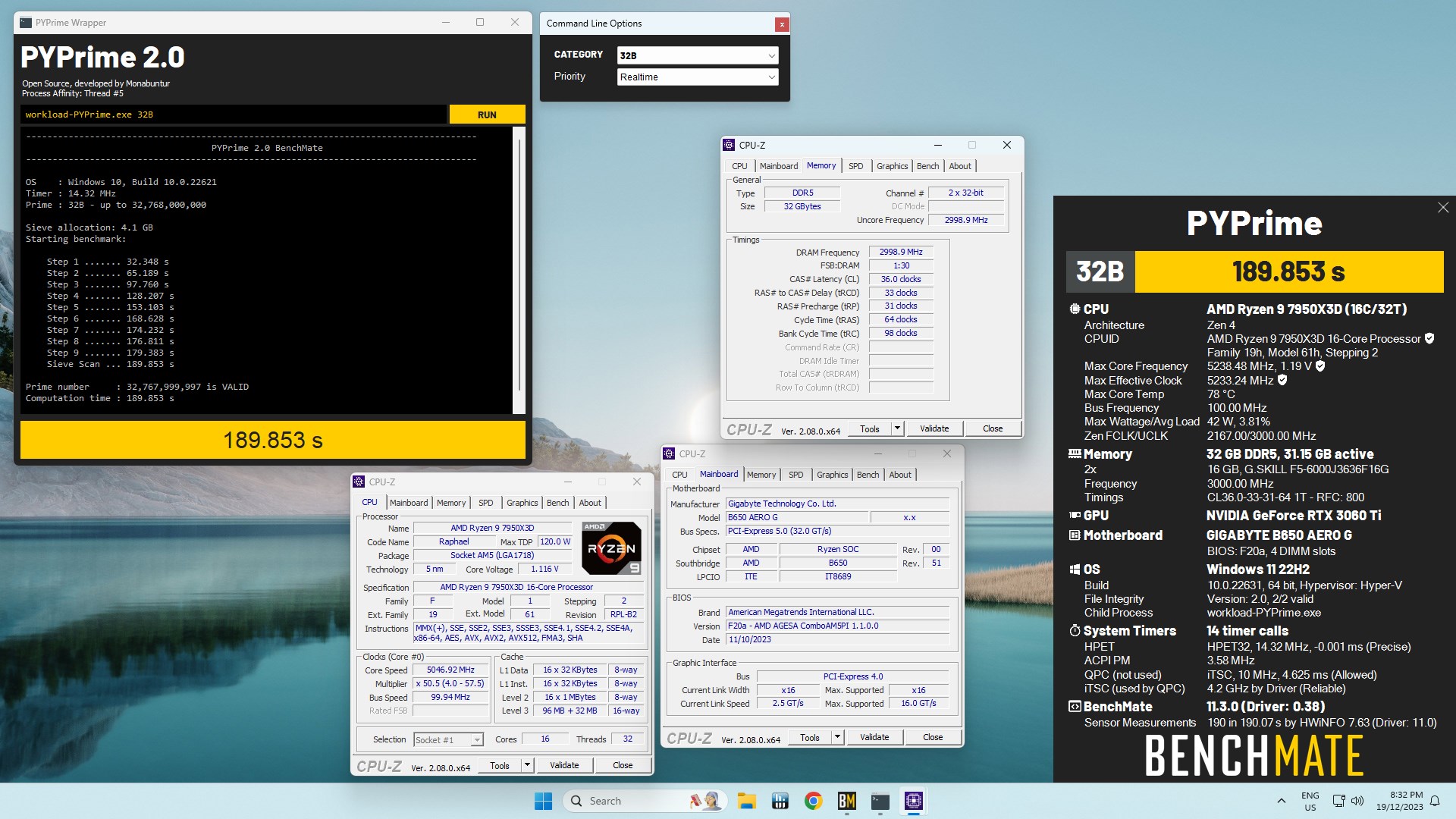Open Tools dropdown arrow in CPU-Z Memory window
The height and width of the screenshot is (819, 1456).
pyautogui.click(x=897, y=428)
